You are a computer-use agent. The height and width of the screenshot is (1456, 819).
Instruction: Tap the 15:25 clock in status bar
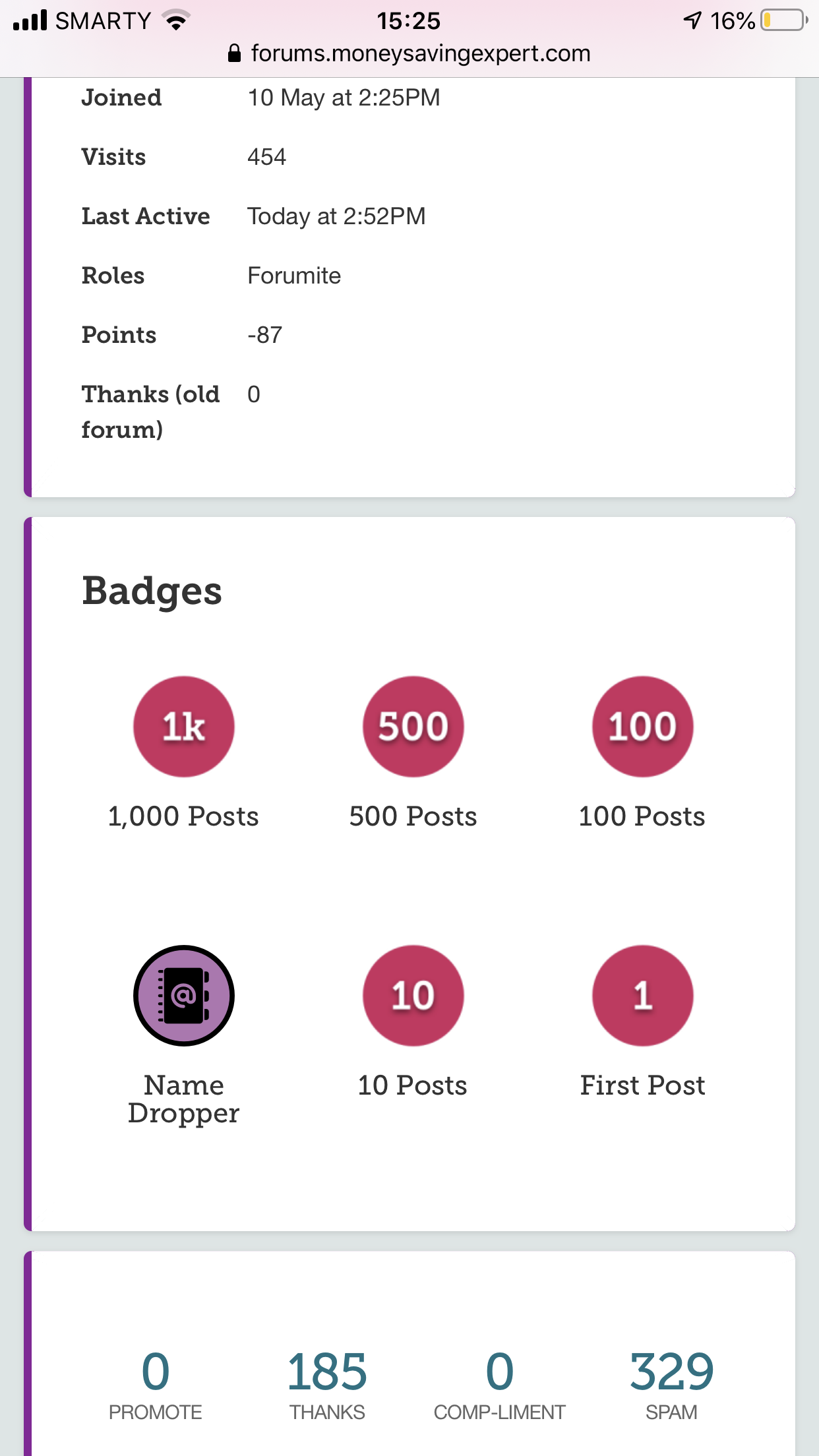click(408, 21)
